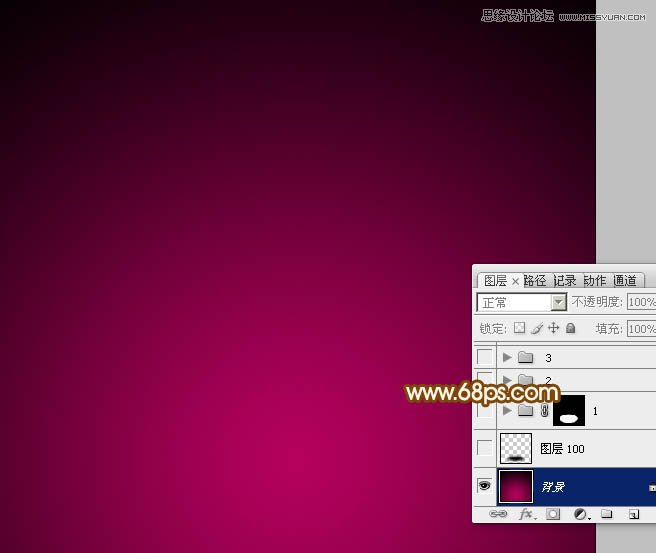Open the fx layer style menu
Screen dimensions: 656x553
coord(526,514)
